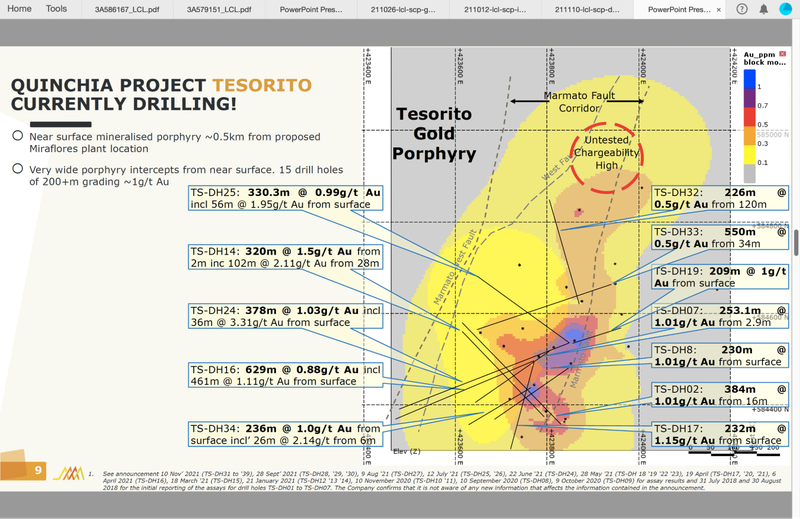The height and width of the screenshot is (519, 800).
Task: Click the TS-DH8 230m callout
Action: click(x=720, y=356)
